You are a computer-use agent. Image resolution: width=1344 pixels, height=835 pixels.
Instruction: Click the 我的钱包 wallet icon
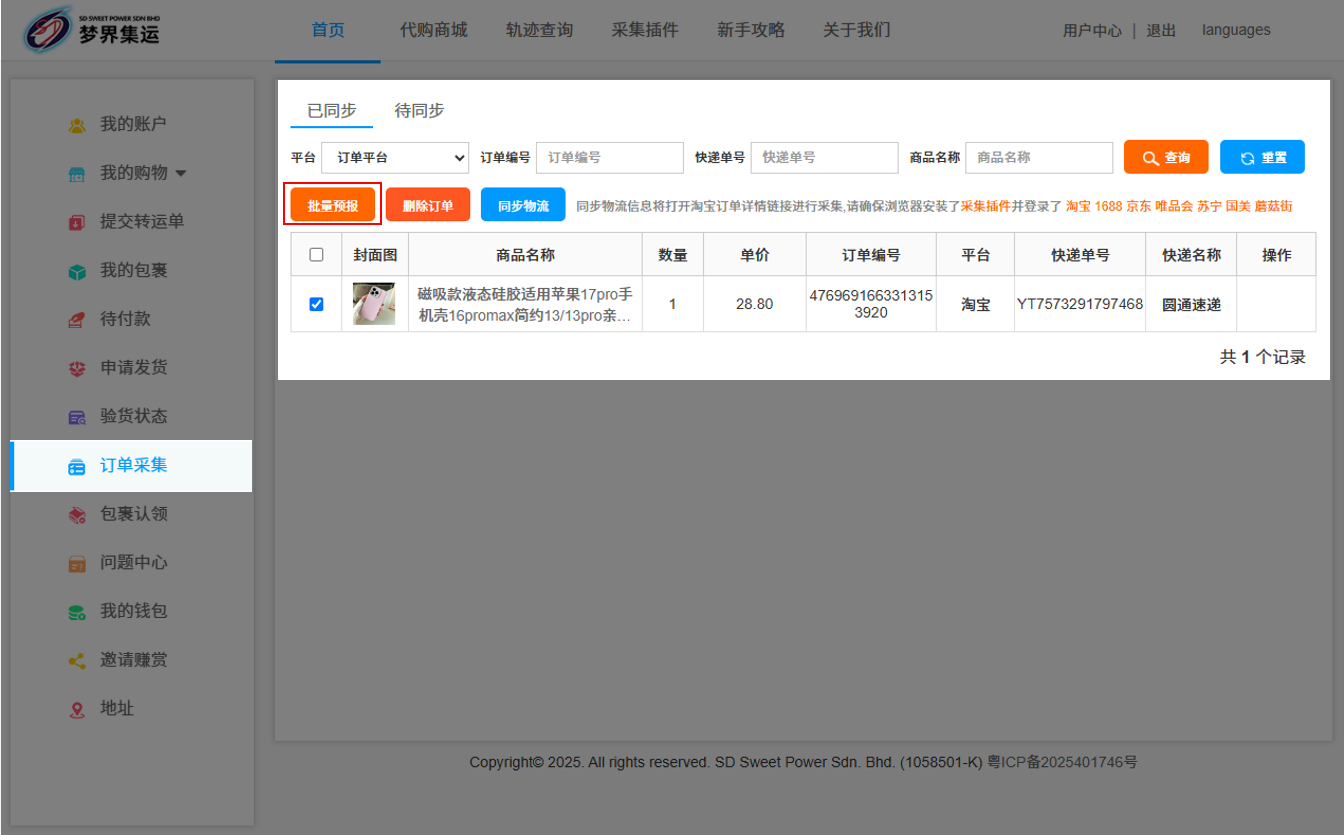tap(77, 612)
